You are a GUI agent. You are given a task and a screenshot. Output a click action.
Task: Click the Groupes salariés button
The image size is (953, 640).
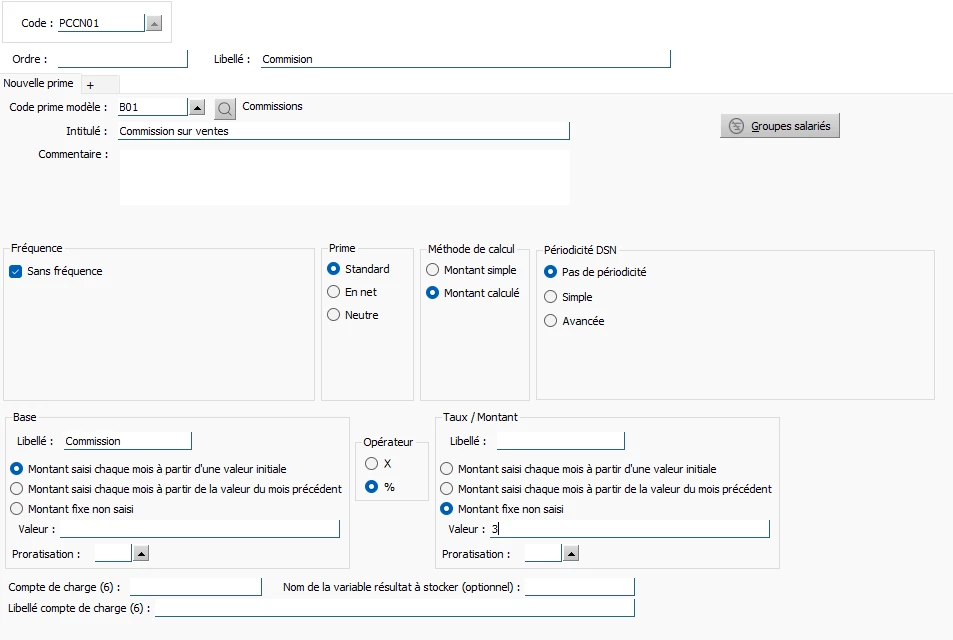[x=780, y=126]
